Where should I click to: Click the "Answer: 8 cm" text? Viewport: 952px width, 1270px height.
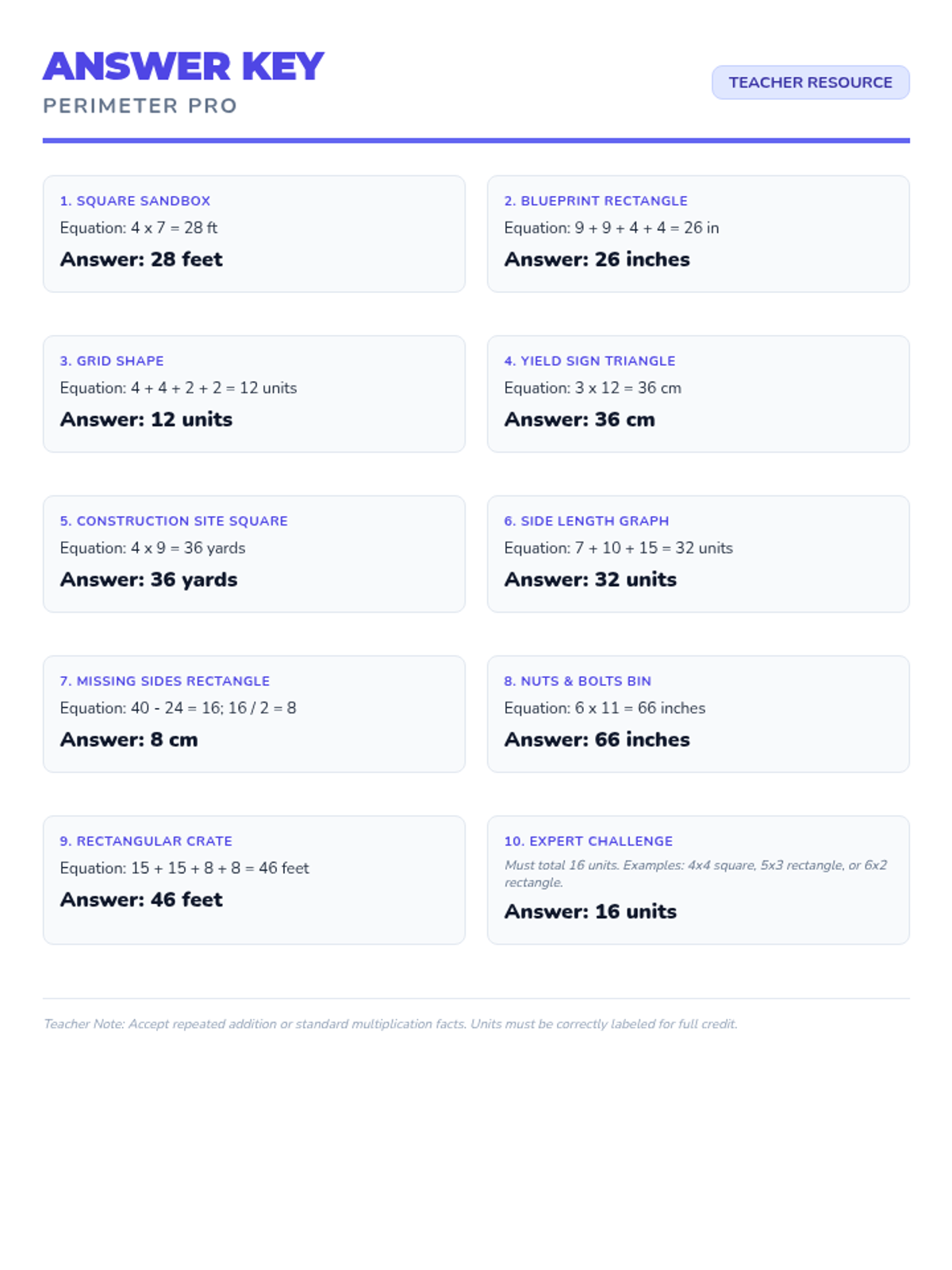(129, 740)
